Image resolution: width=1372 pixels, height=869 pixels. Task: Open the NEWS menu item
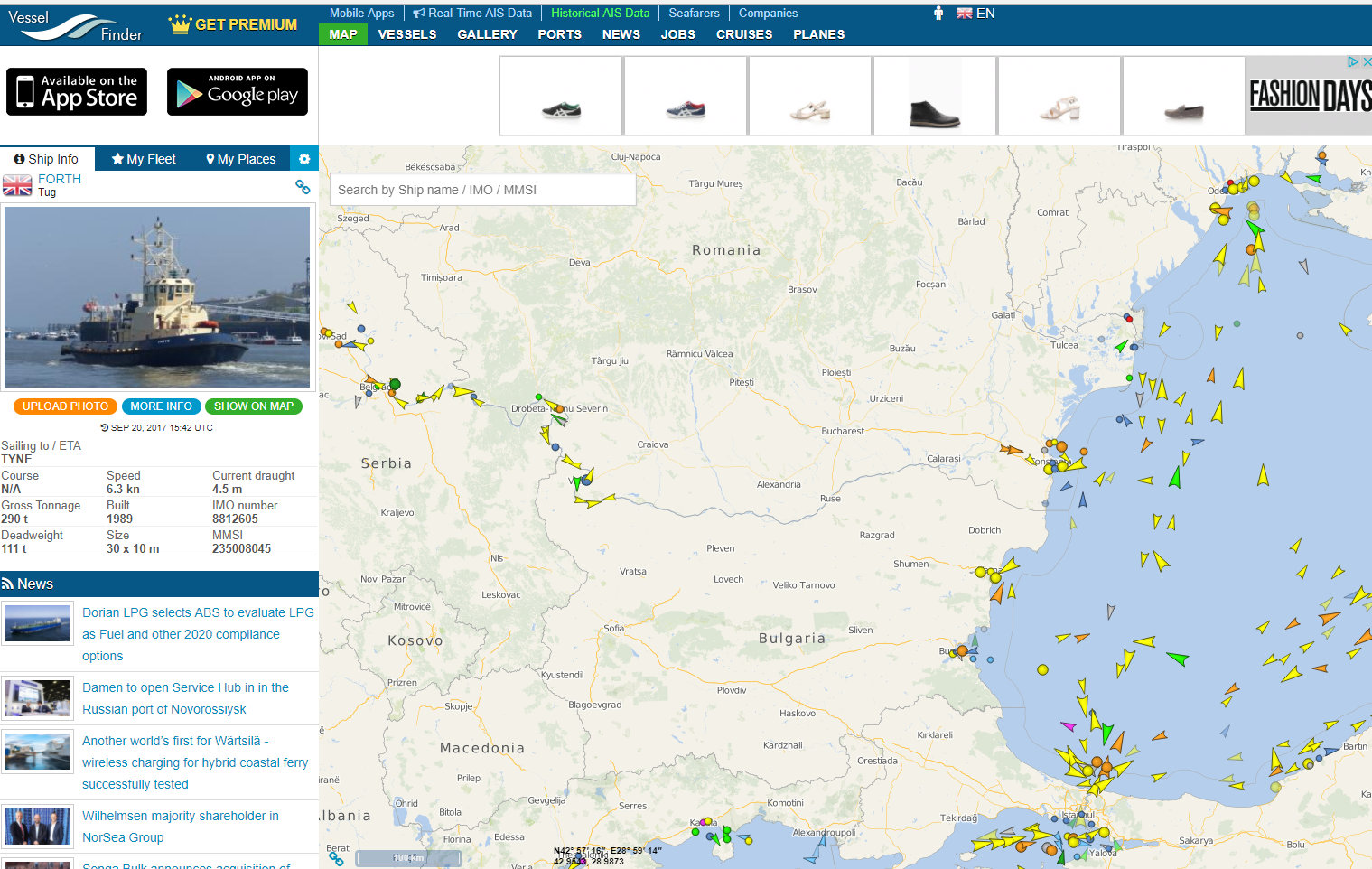(x=621, y=34)
